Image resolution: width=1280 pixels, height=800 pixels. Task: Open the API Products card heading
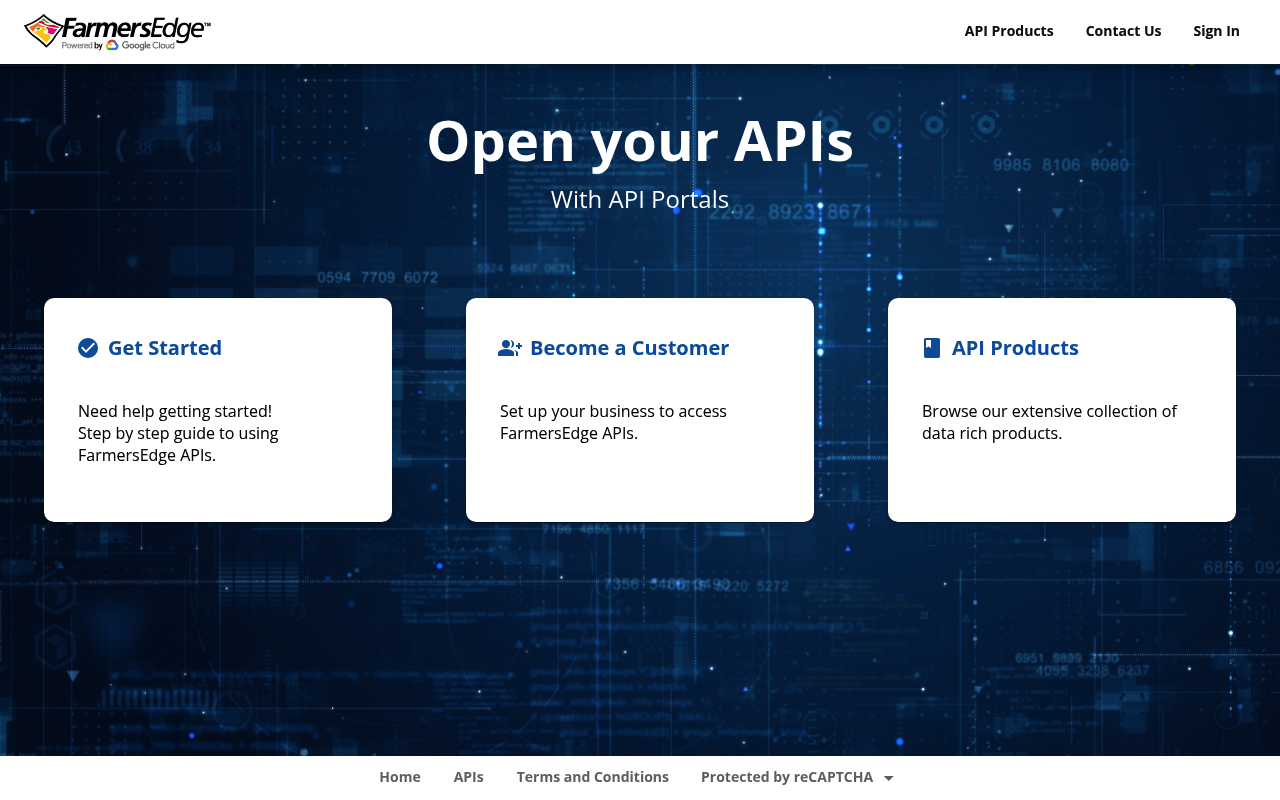(x=1015, y=348)
